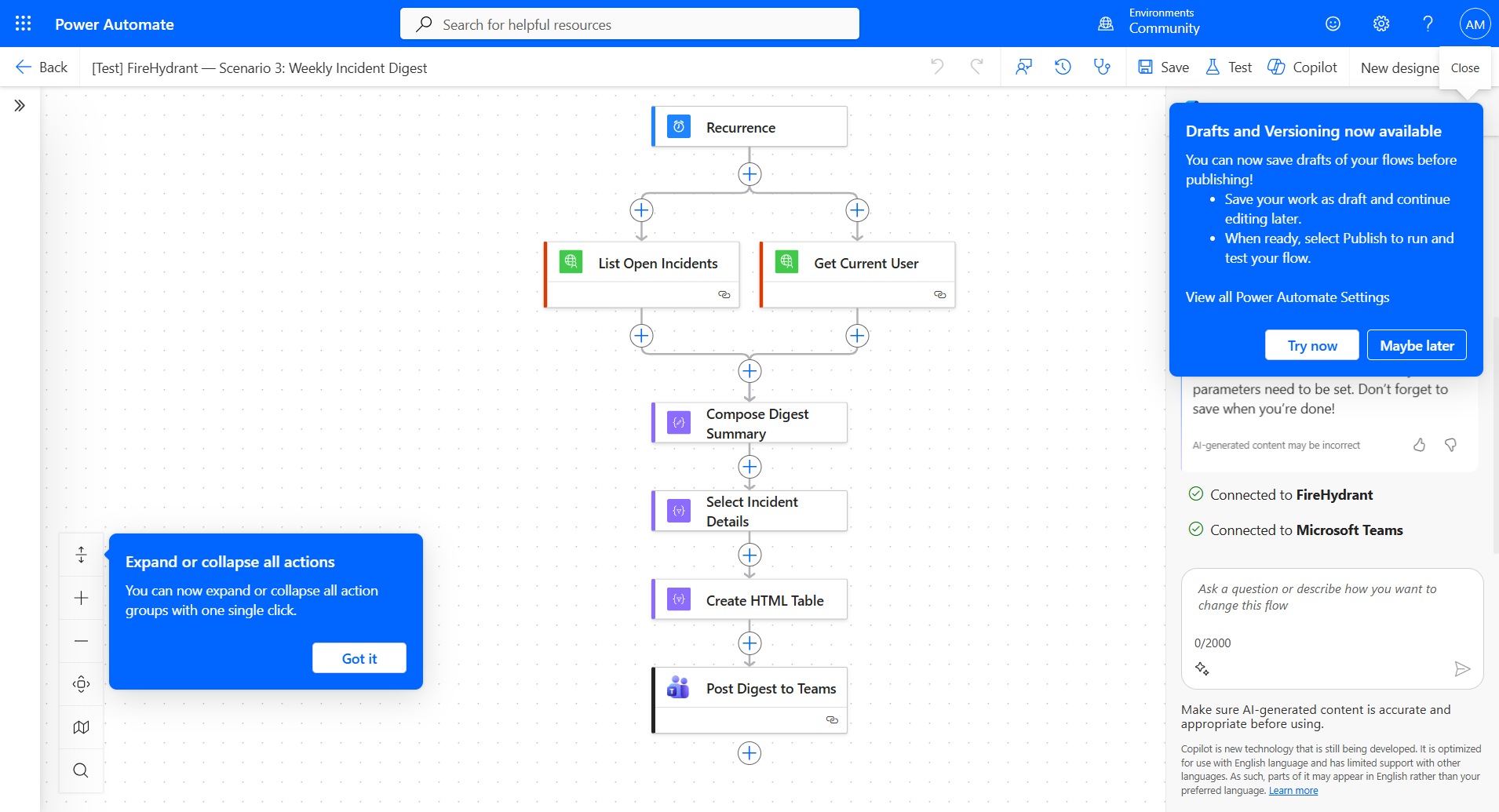Click the Redo icon in toolbar
The width and height of the screenshot is (1499, 812).
click(977, 67)
